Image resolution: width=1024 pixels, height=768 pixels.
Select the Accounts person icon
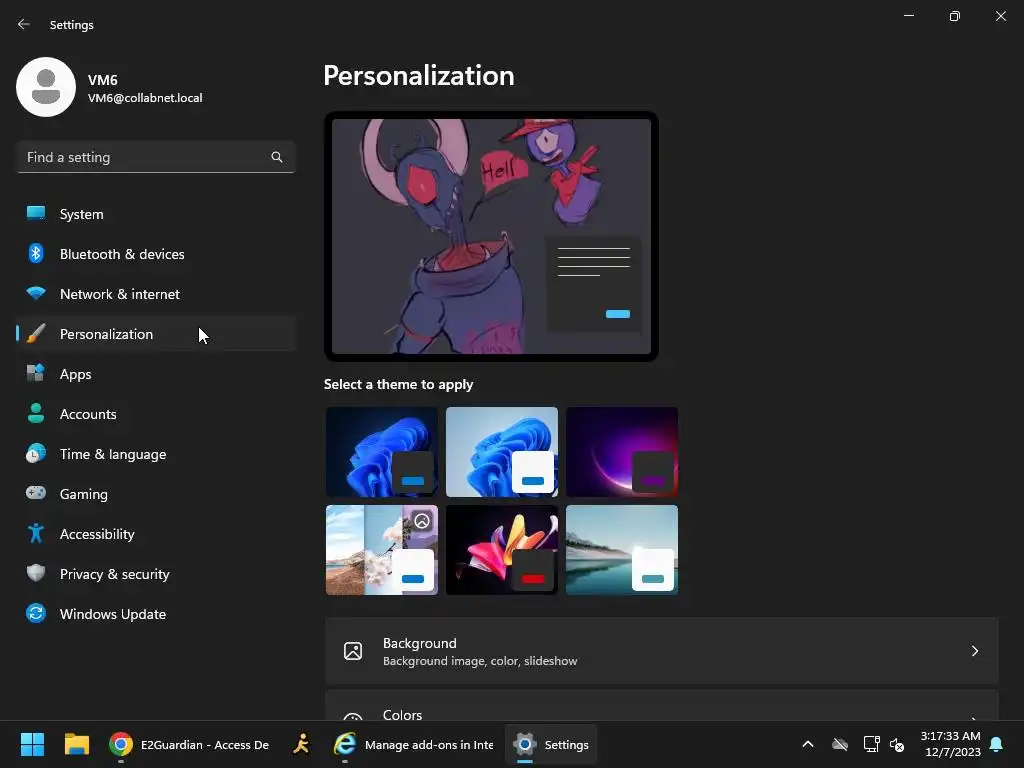[x=36, y=413]
